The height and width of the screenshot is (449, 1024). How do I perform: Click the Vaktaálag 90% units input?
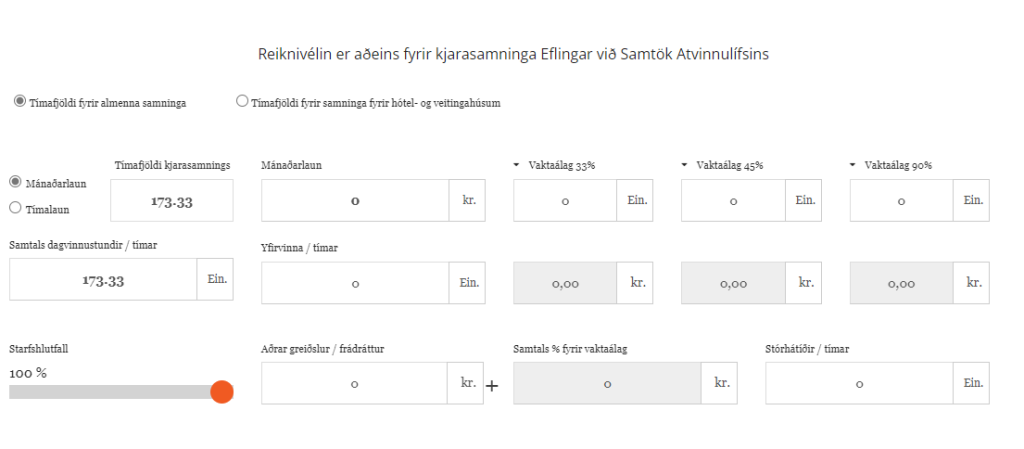[x=901, y=201]
